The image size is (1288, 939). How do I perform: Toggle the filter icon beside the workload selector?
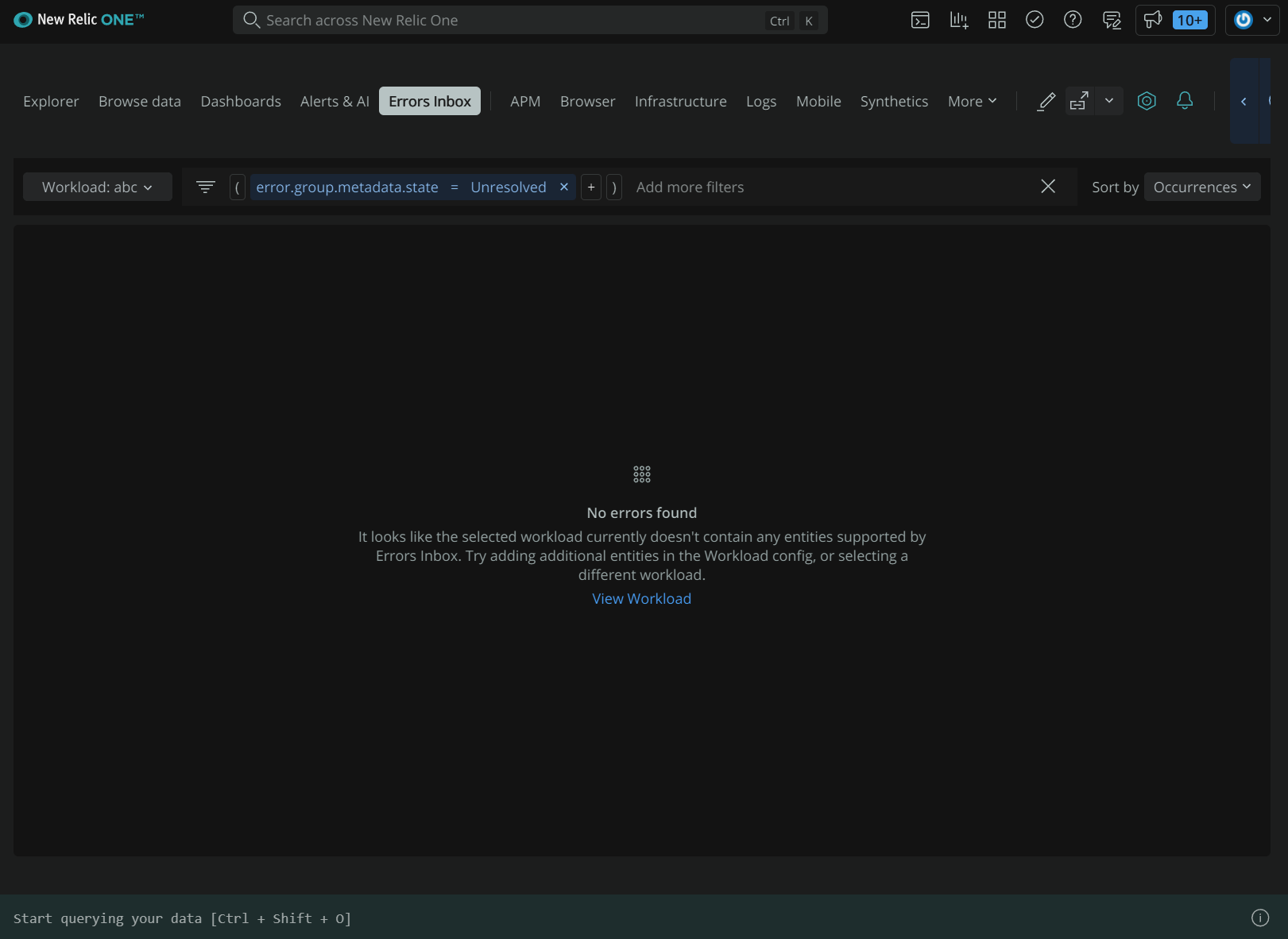click(205, 187)
